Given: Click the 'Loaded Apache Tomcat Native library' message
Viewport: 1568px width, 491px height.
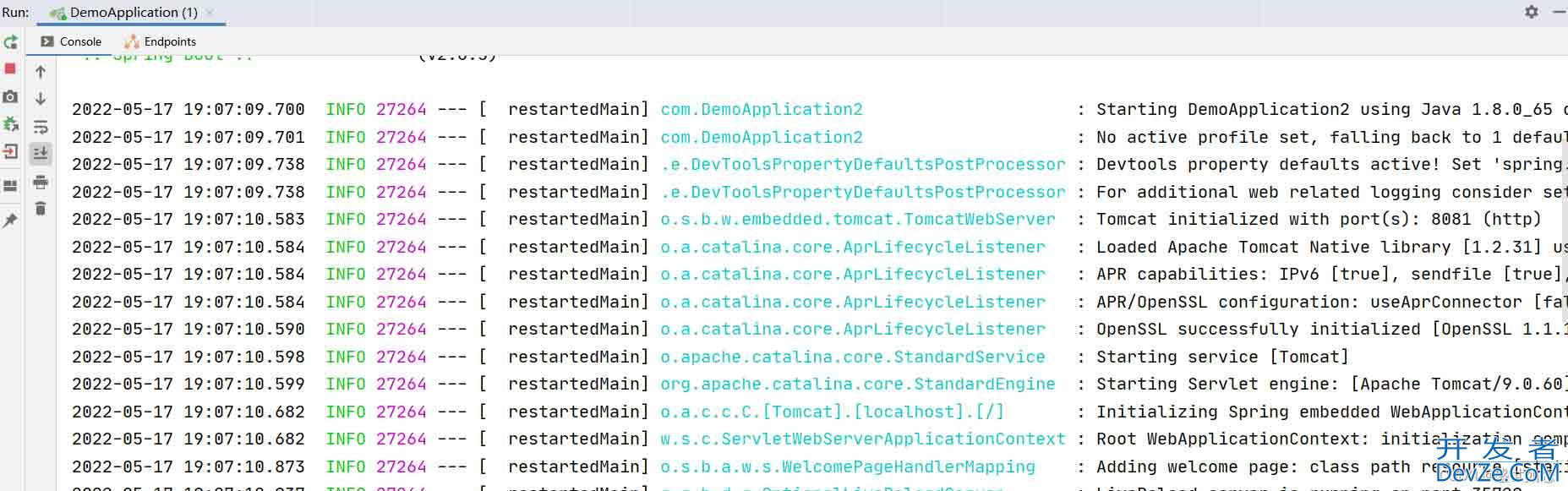Looking at the screenshot, I should click(x=1331, y=247).
